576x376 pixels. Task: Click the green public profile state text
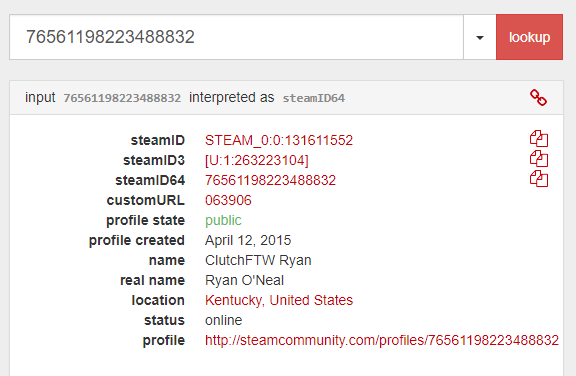pos(223,221)
